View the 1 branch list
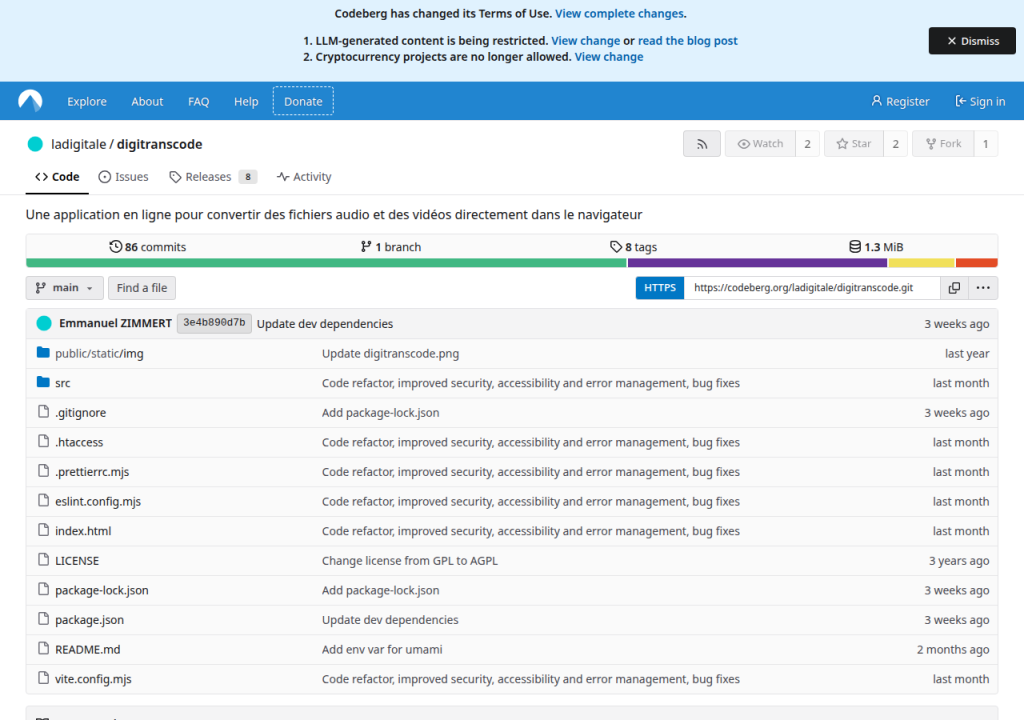This screenshot has height=720, width=1024. click(x=391, y=247)
